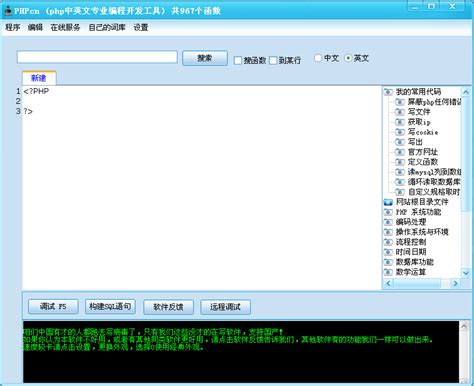Click the icon beside 流程控制

point(388,242)
